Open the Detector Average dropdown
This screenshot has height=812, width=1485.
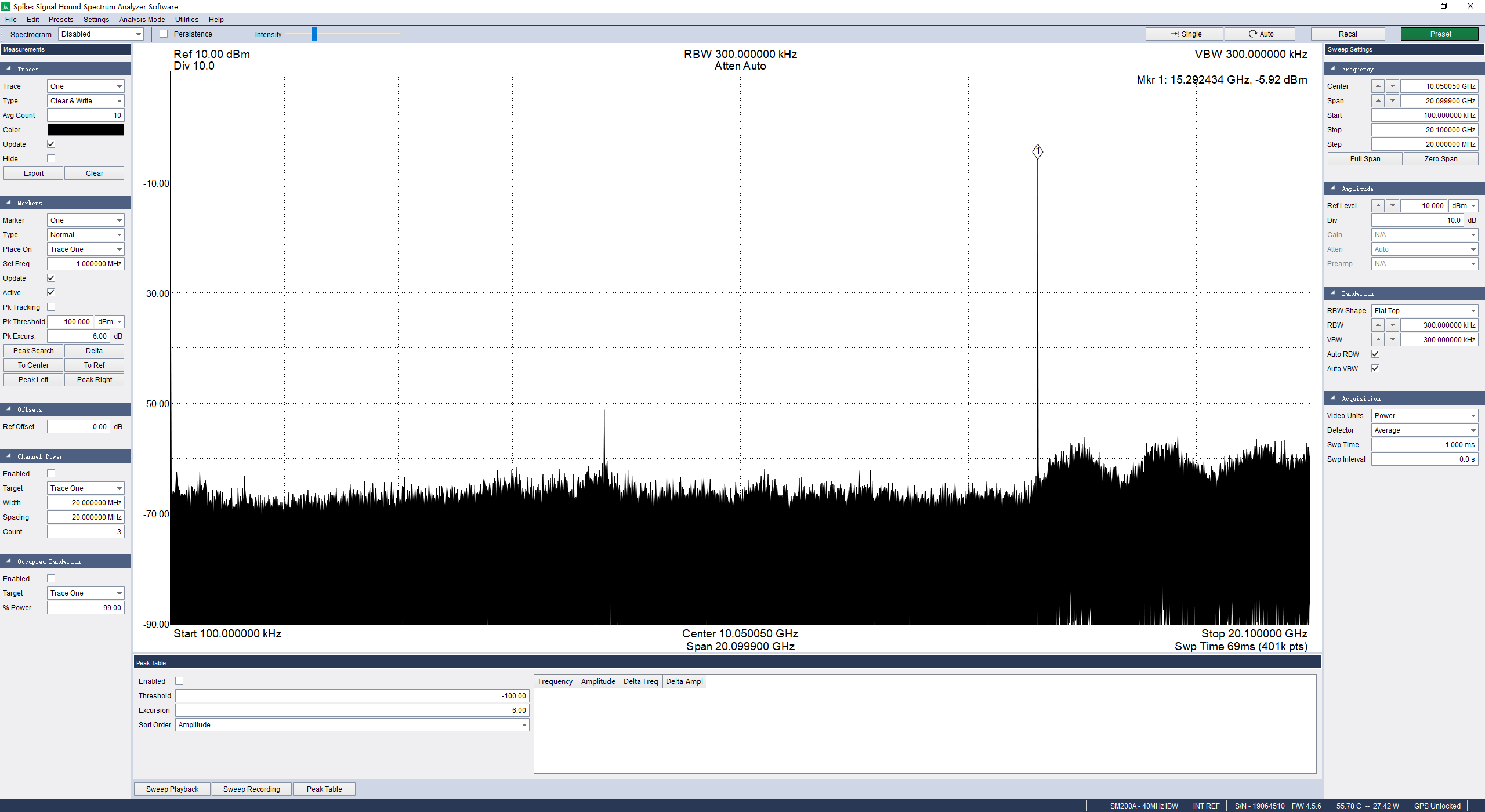(1424, 430)
